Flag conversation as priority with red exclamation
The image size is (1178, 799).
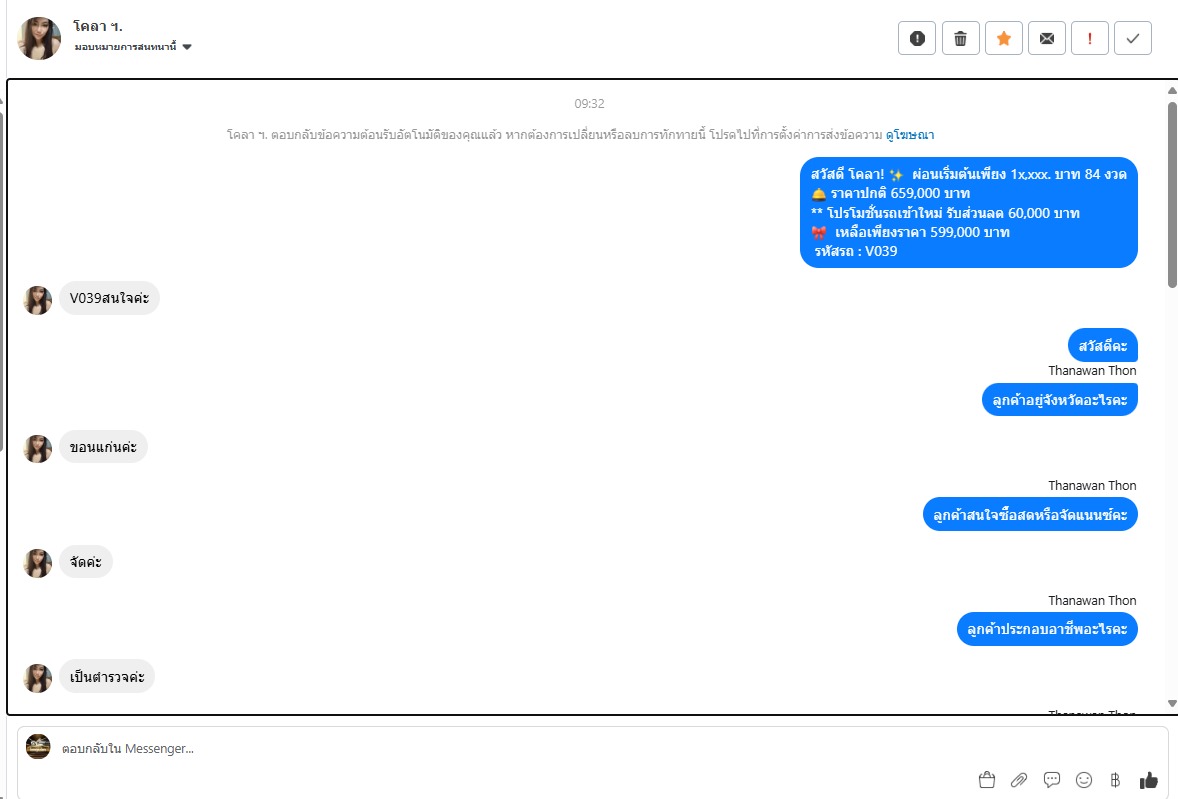click(1089, 38)
